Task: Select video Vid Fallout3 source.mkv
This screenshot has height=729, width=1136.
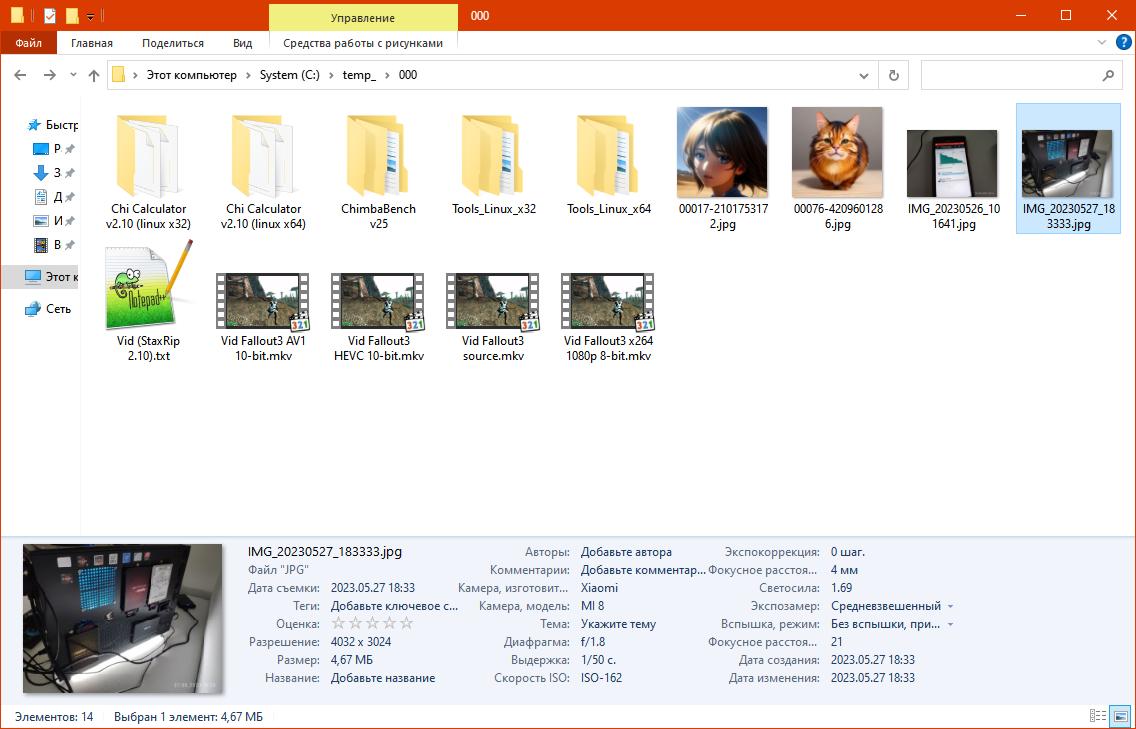Action: click(493, 315)
